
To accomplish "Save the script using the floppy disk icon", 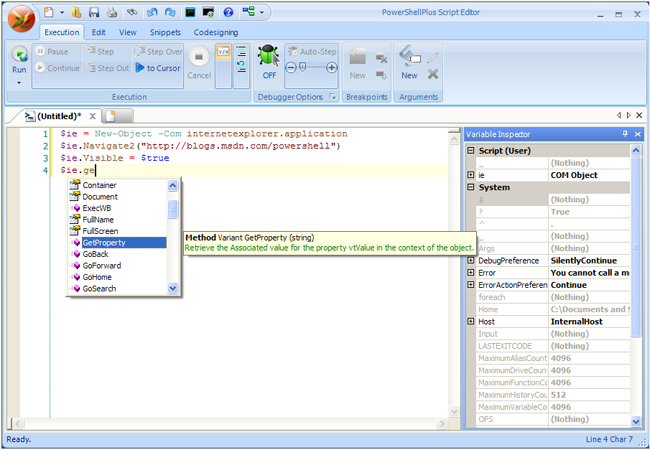I will tap(94, 12).
